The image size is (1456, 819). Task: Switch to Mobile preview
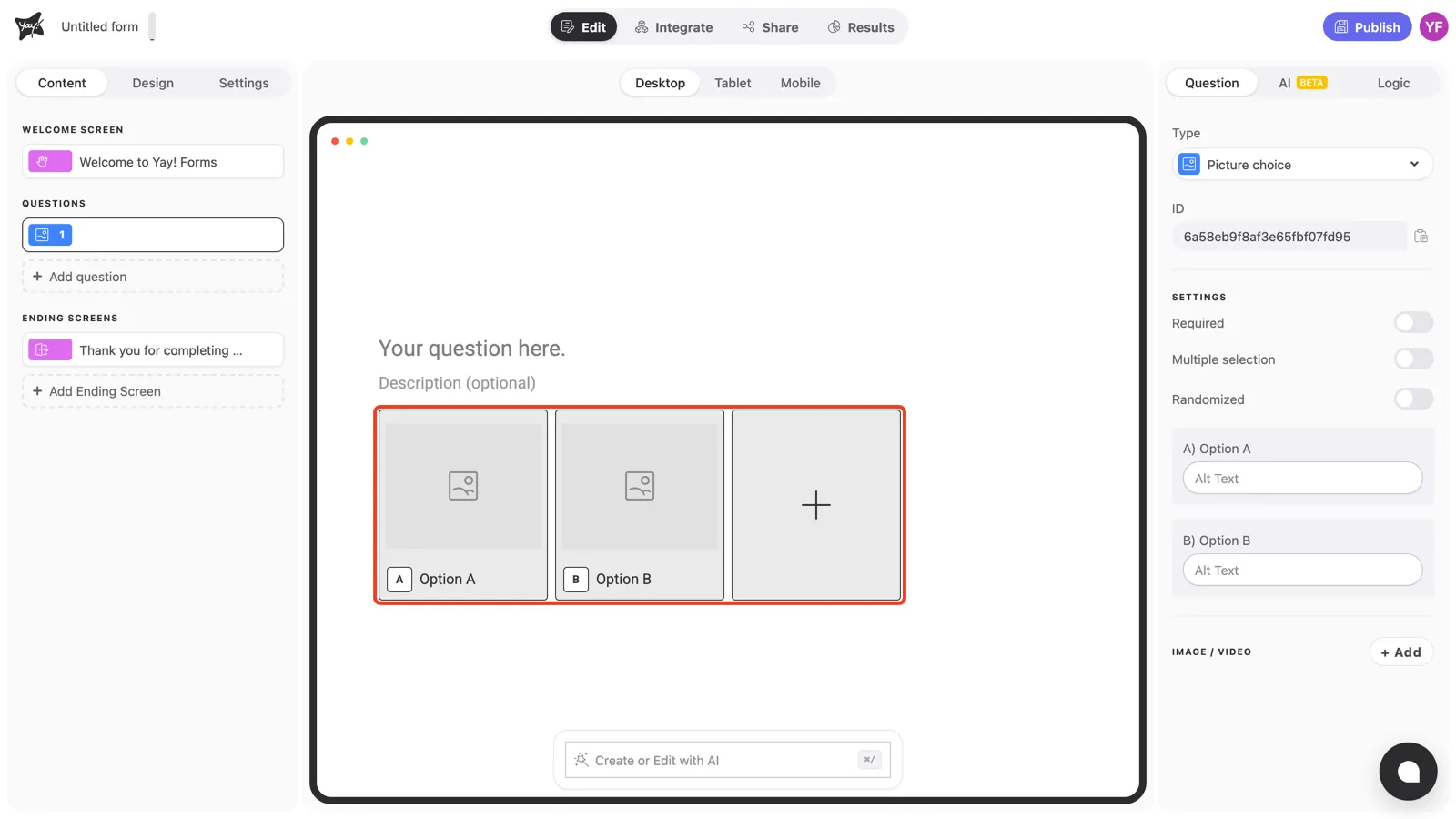click(x=800, y=83)
